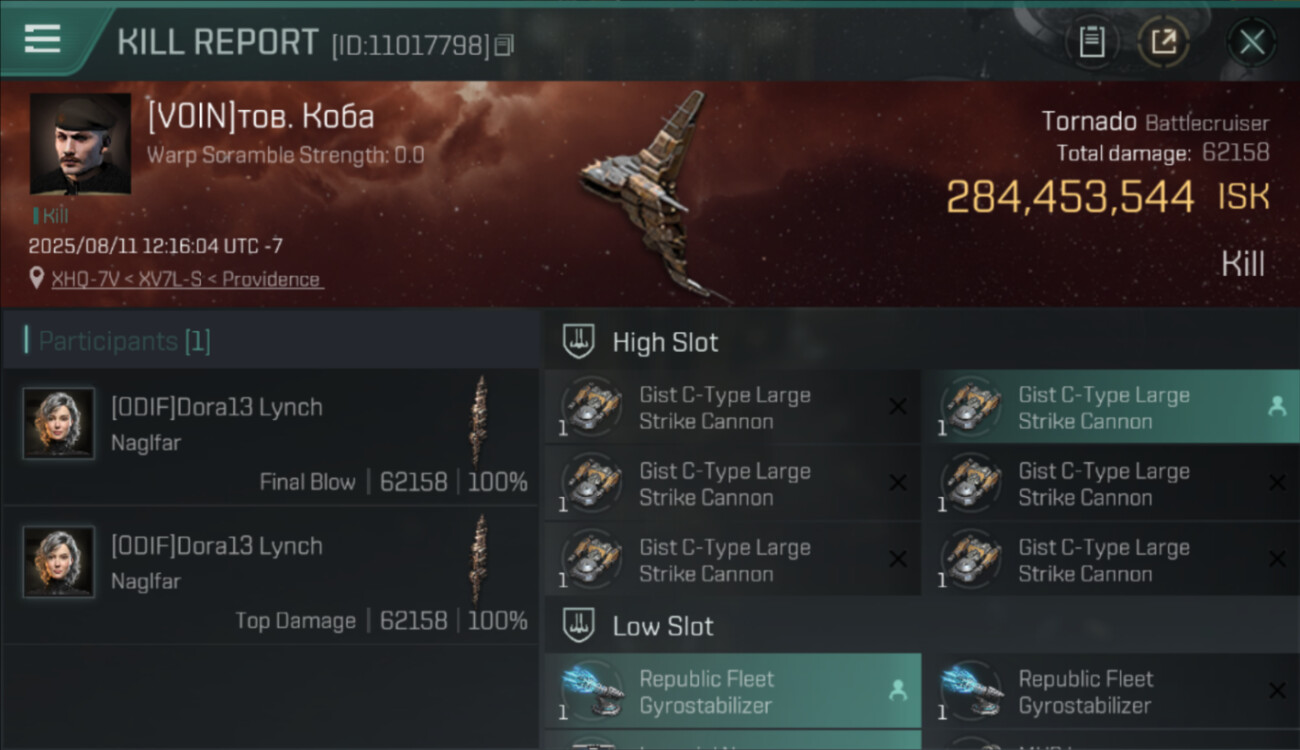
Task: Select the Participants tab
Action: 124,341
